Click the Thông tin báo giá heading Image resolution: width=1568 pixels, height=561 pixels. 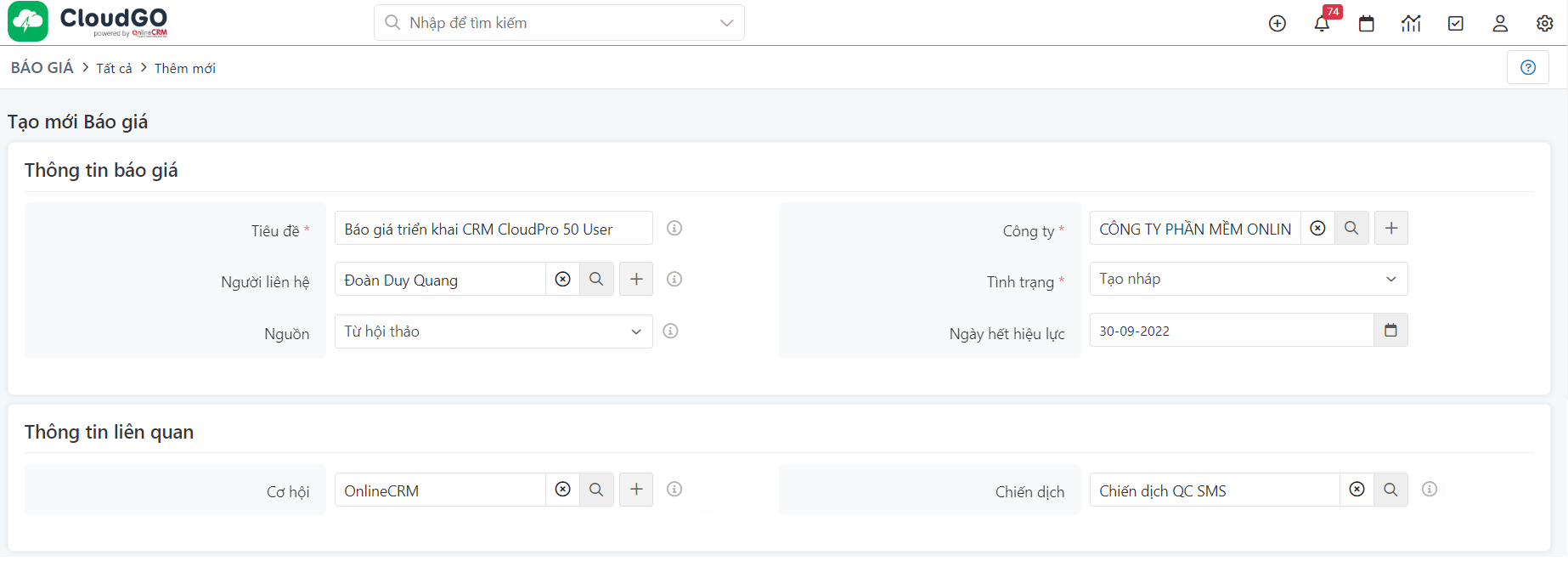[x=101, y=170]
